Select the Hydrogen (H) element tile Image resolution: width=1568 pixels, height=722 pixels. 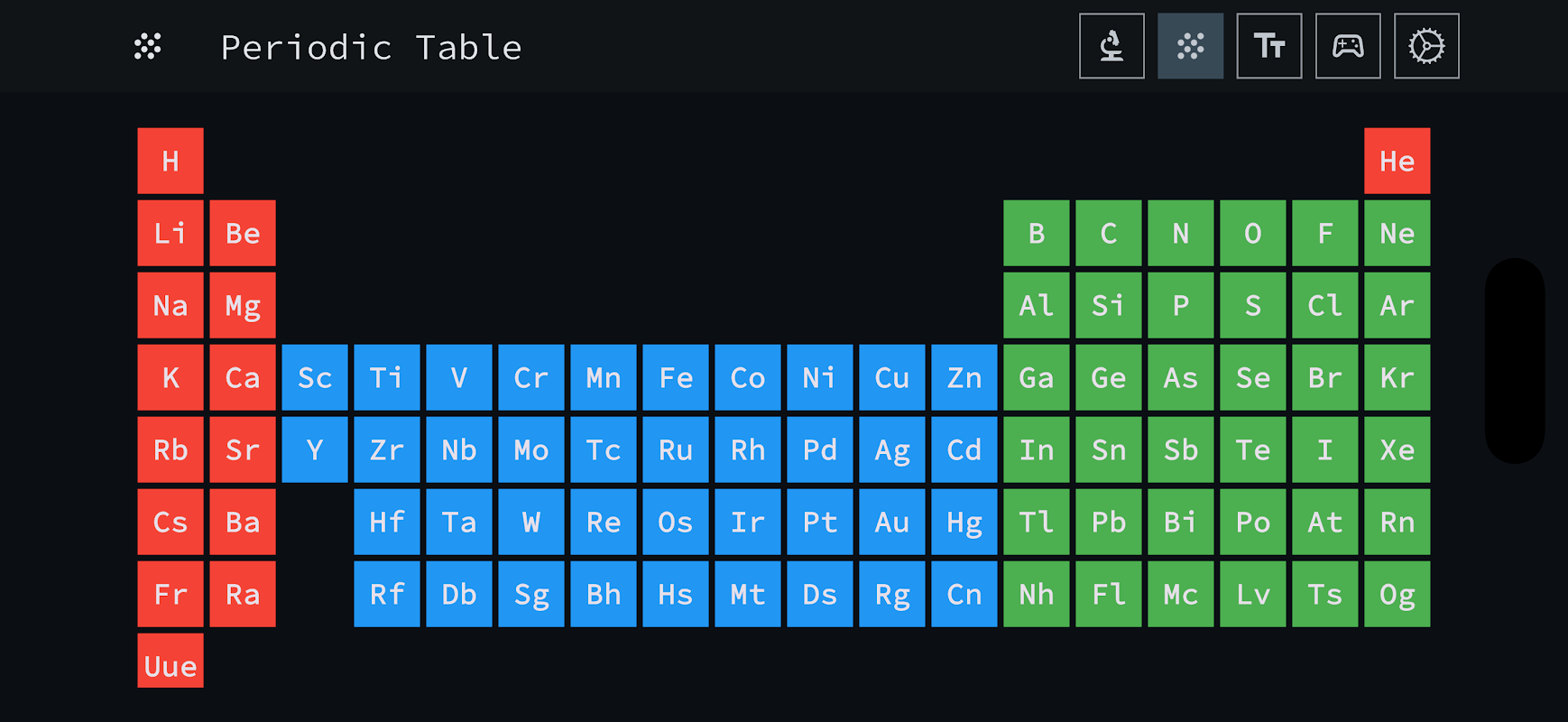click(171, 162)
